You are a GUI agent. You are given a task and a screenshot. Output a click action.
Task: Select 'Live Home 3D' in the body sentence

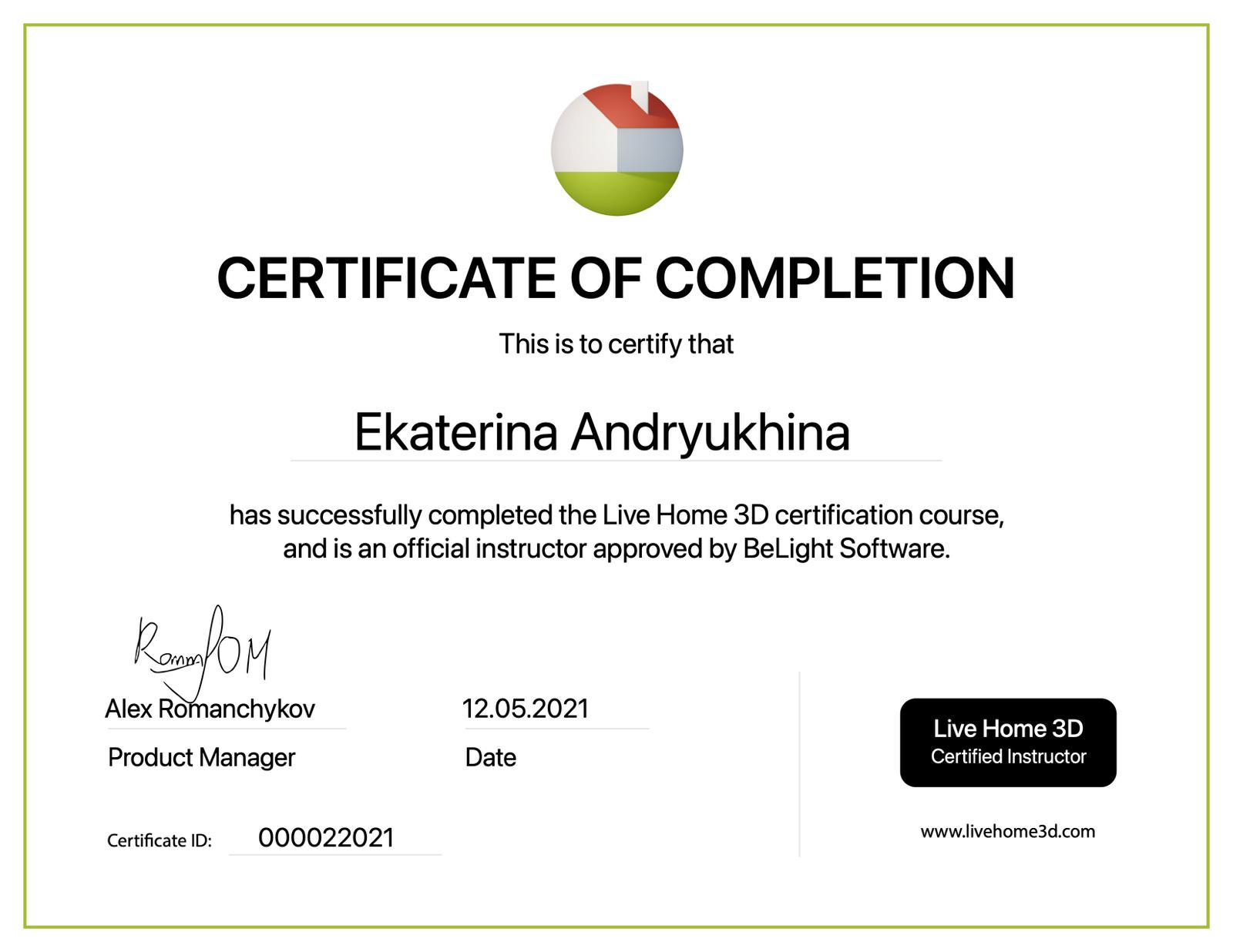[x=664, y=515]
